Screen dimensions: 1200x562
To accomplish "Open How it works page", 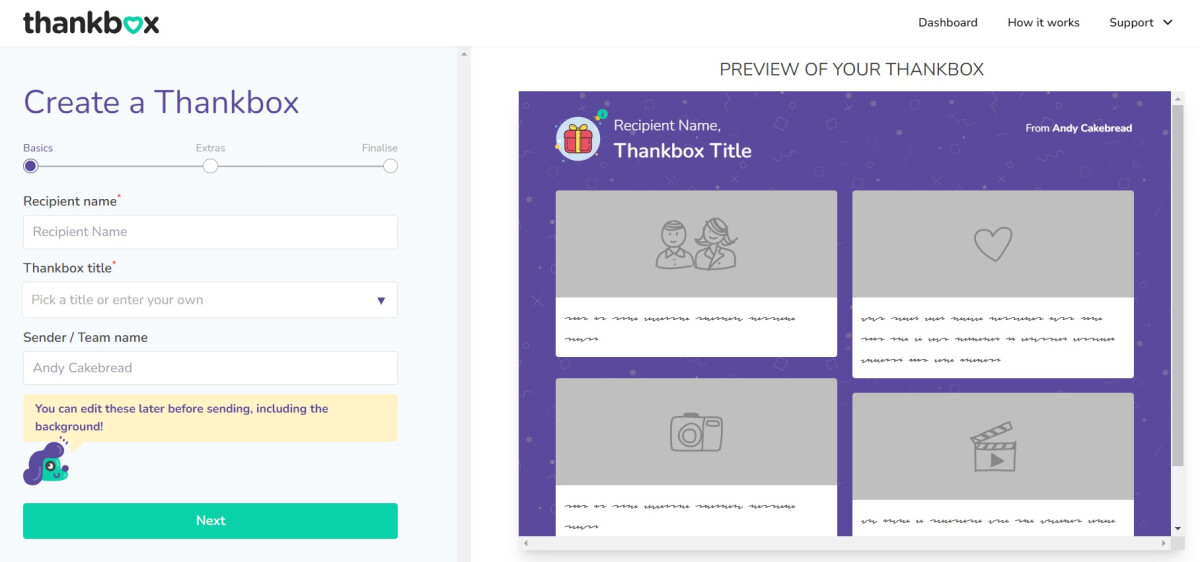I will click(x=1043, y=22).
